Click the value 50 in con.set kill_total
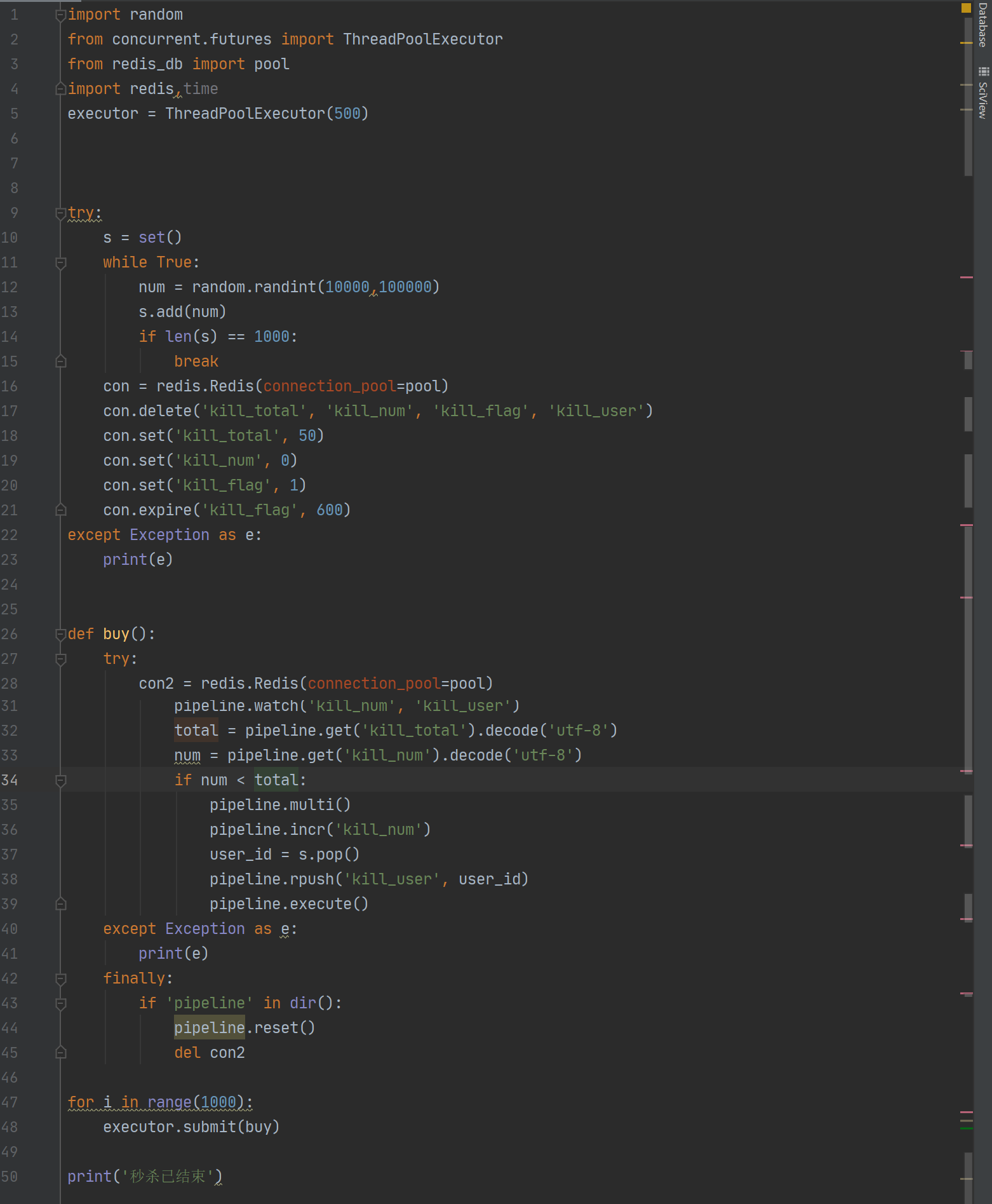The height and width of the screenshot is (1204, 992). pos(307,436)
